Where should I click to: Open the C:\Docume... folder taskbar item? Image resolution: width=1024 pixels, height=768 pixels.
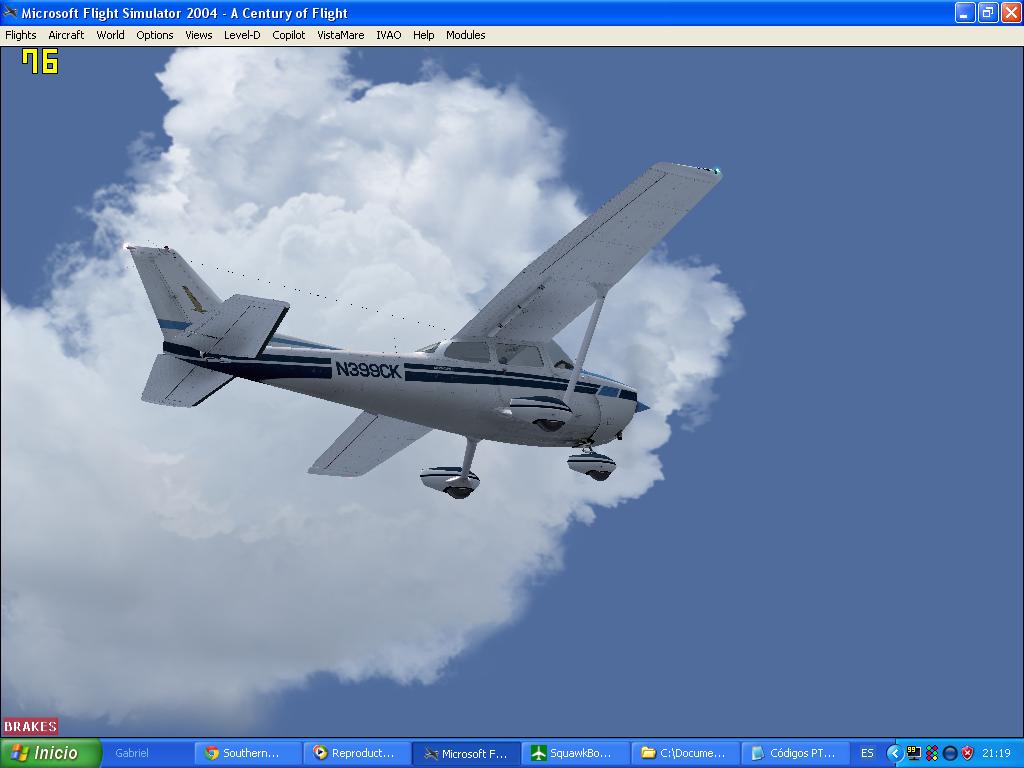[x=685, y=754]
